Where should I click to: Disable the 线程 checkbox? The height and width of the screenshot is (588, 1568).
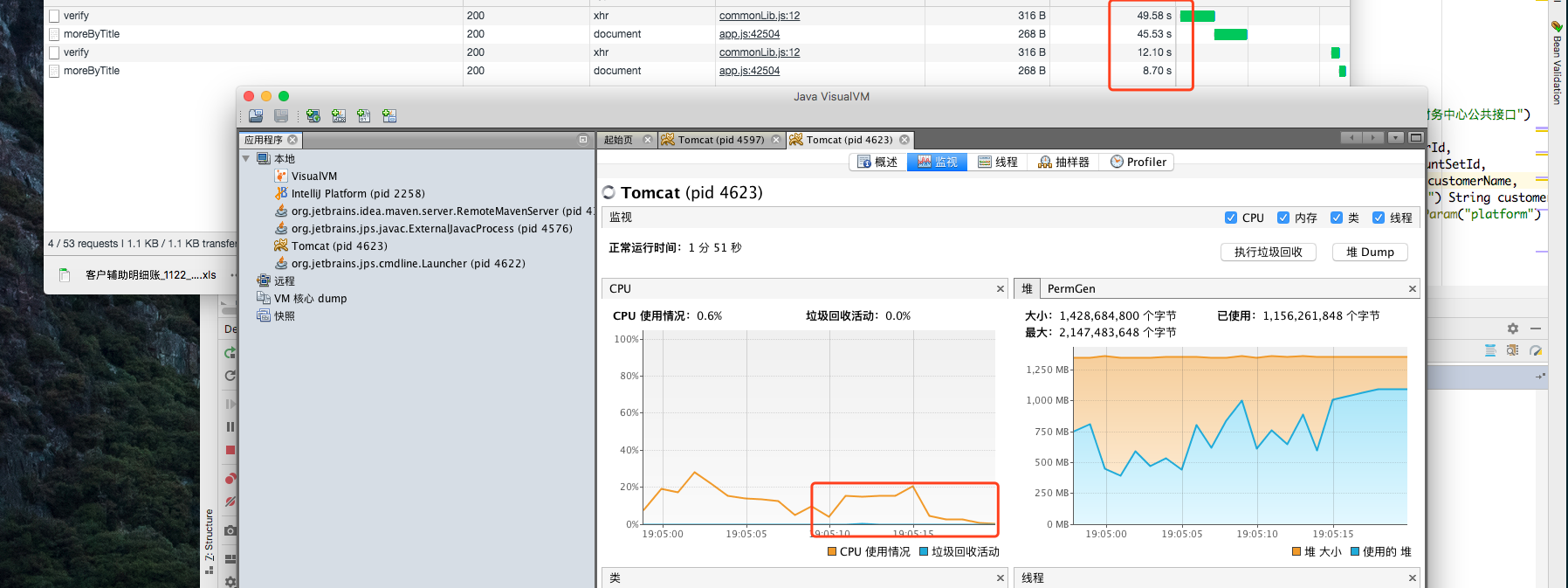click(x=1379, y=218)
